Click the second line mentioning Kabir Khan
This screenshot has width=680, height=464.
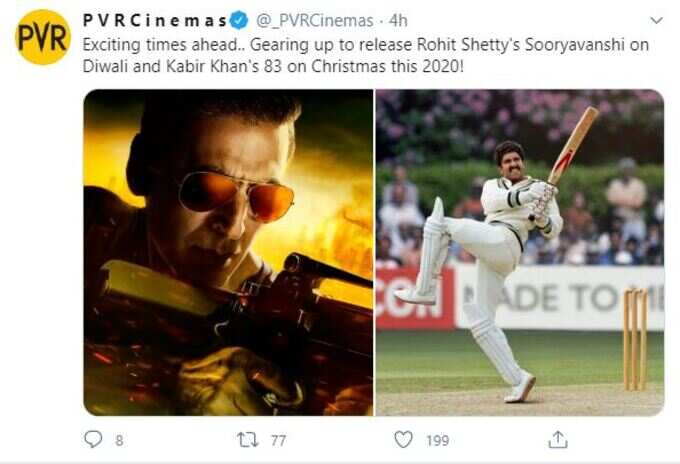click(x=273, y=66)
